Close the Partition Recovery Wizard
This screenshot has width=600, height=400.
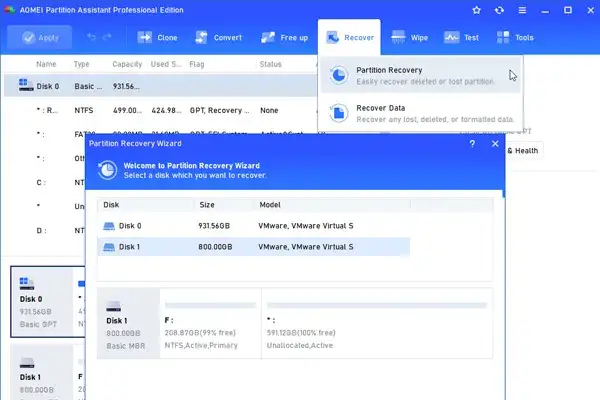[x=495, y=144]
